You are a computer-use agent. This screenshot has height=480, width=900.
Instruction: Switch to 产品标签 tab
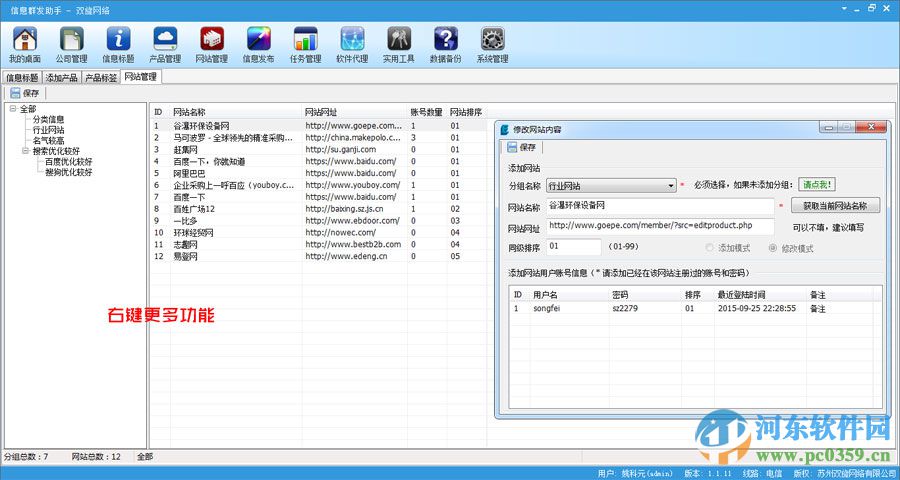coord(101,77)
